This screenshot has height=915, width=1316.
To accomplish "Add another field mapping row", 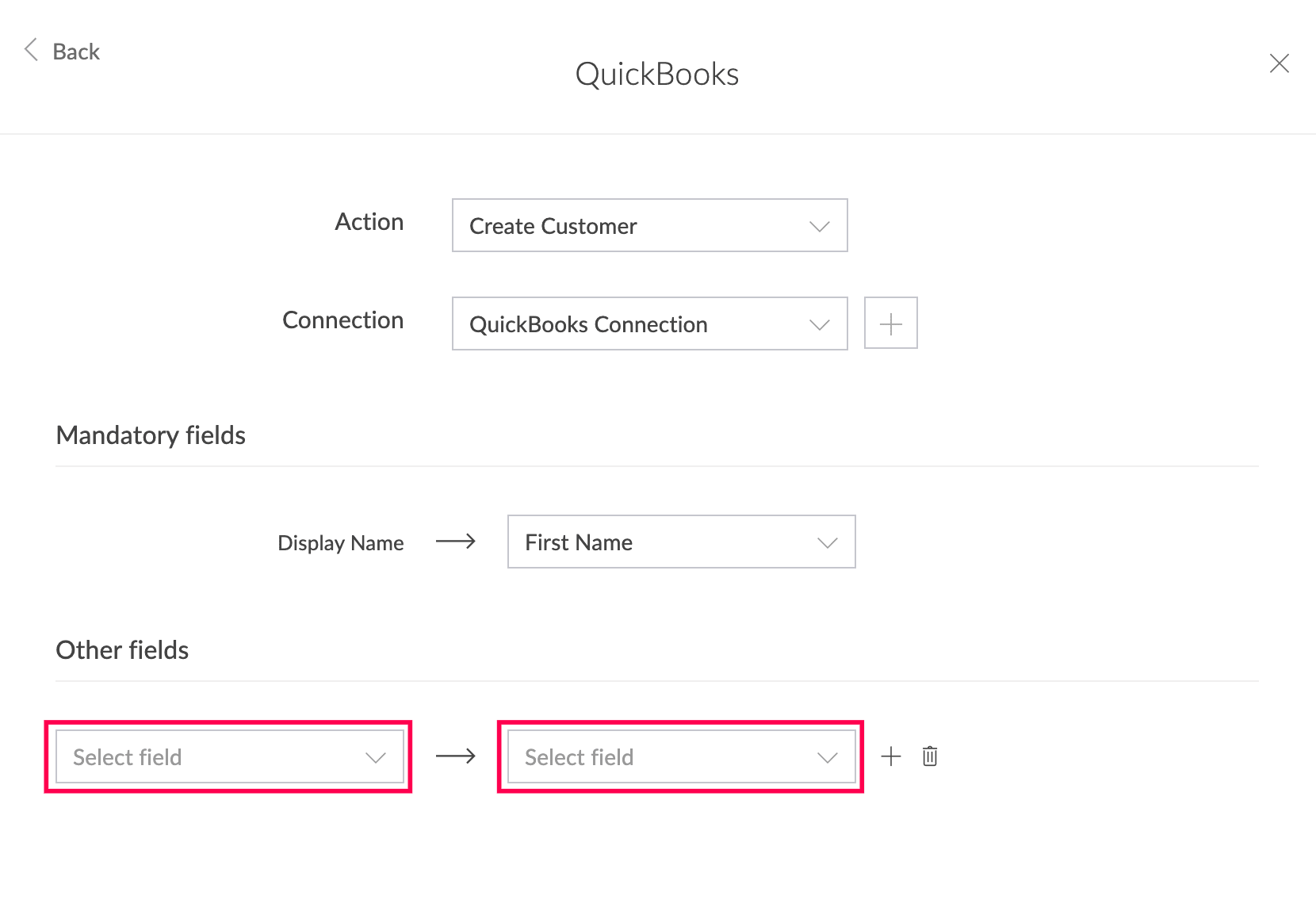I will point(891,756).
